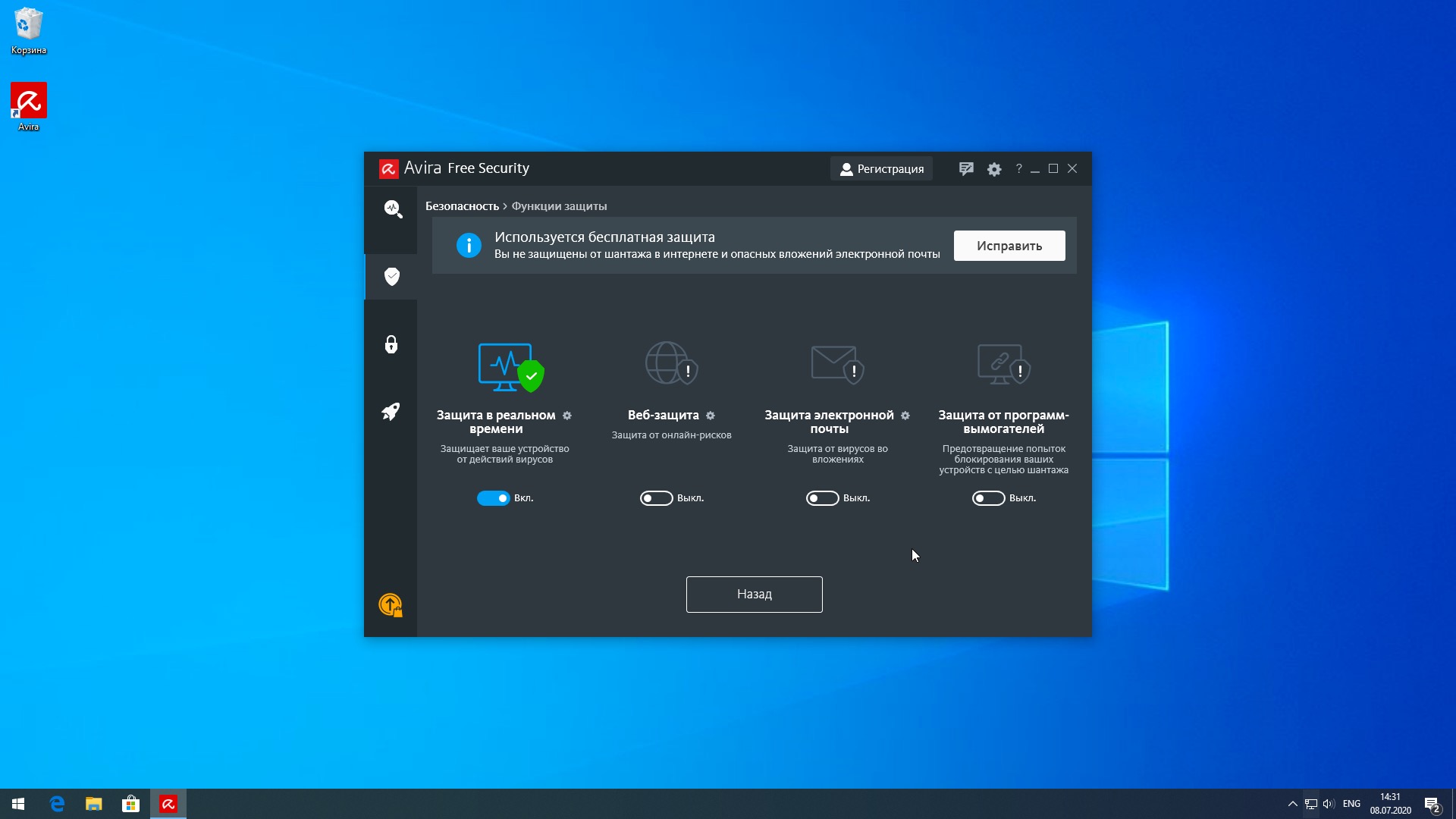
Task: Open Windows Start menu
Action: click(x=18, y=804)
